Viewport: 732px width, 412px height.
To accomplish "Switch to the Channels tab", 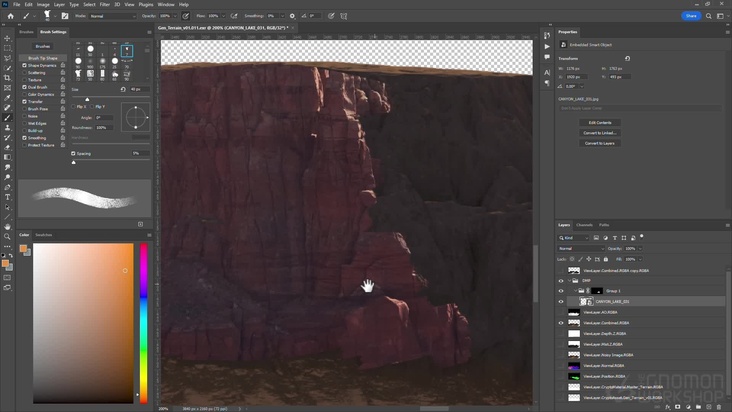I will [584, 225].
